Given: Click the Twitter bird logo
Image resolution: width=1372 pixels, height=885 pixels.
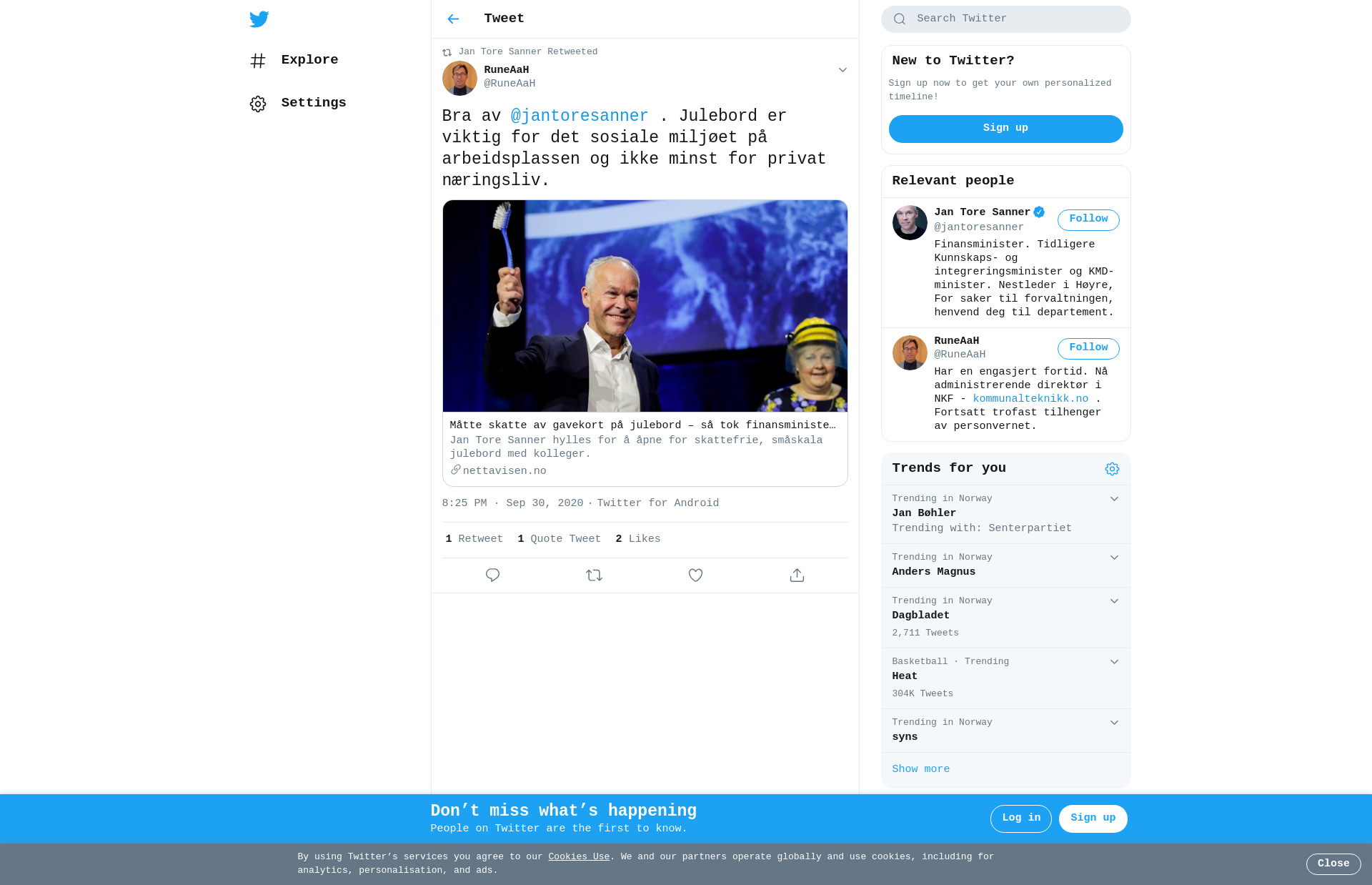Looking at the screenshot, I should (259, 19).
